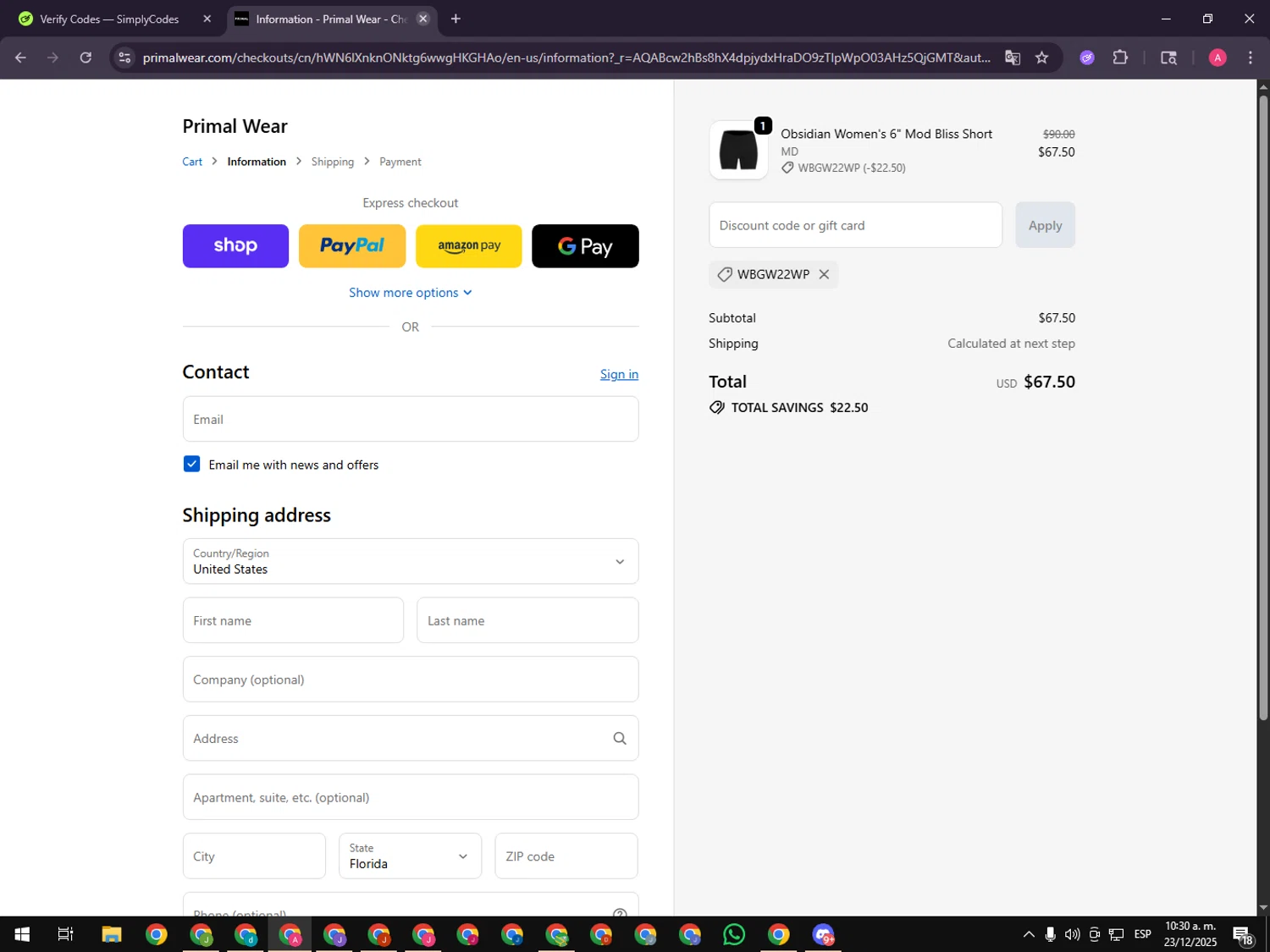Click the TOTAL SAVINGS $22.50 text
Screen dimensions: 1270x952
click(x=799, y=407)
